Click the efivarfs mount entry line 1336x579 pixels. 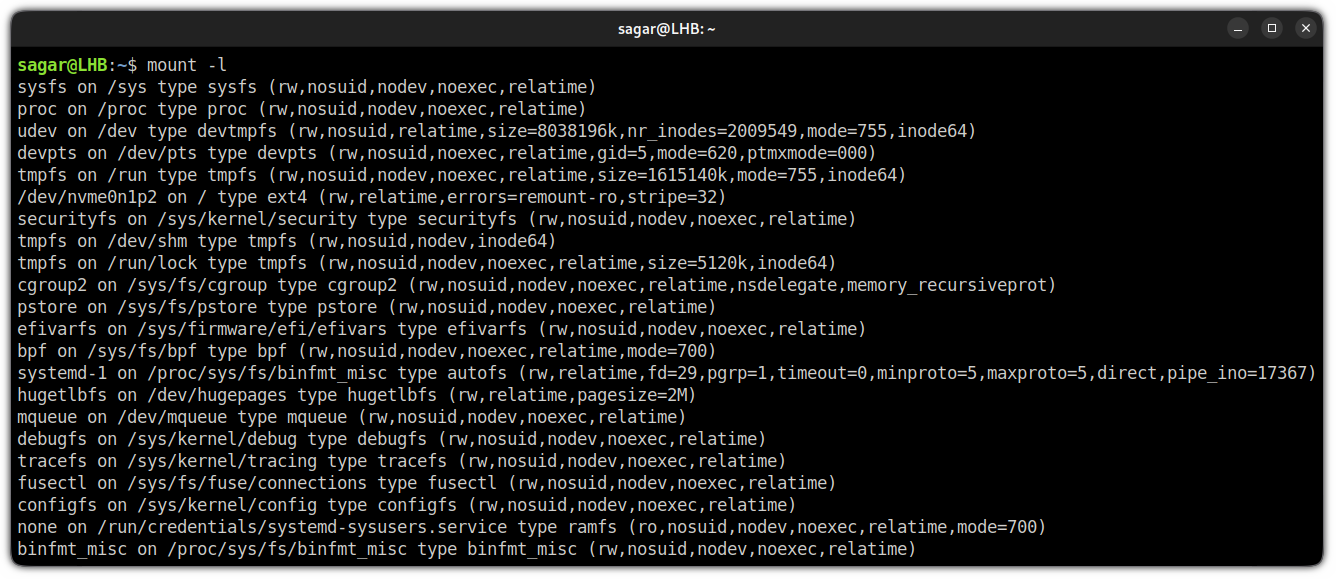pos(442,329)
